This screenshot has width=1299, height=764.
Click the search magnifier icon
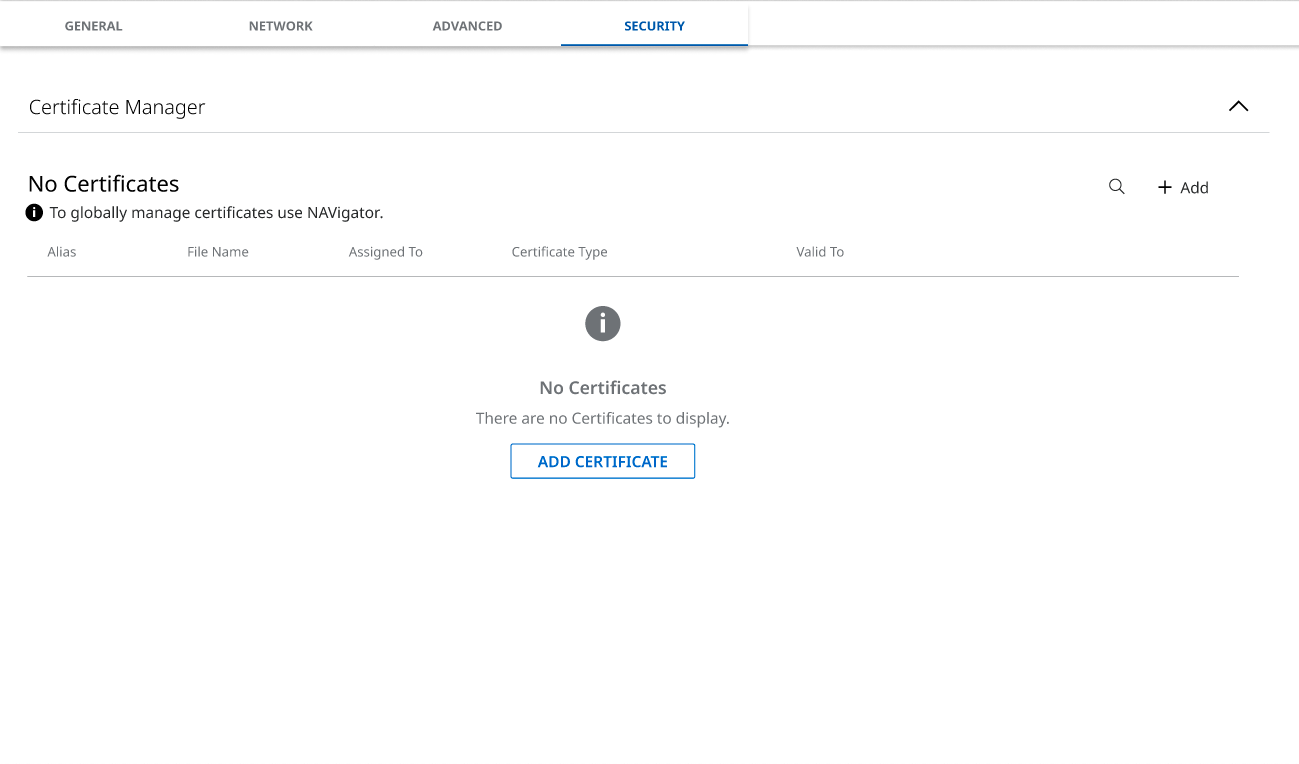[x=1117, y=187]
